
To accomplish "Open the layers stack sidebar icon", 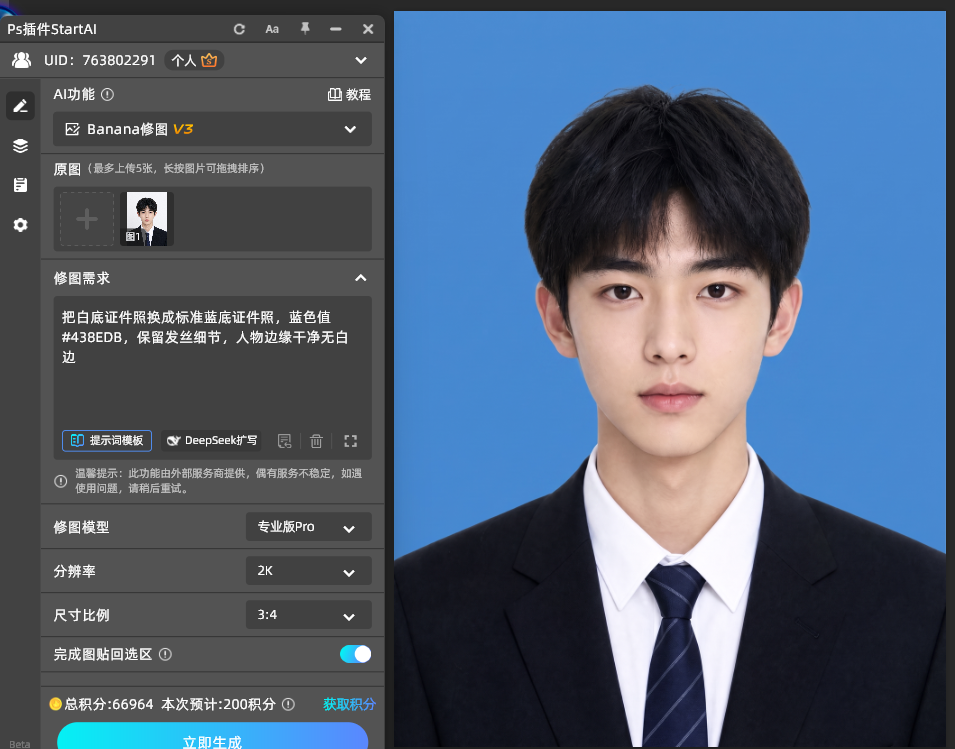I will [20, 146].
